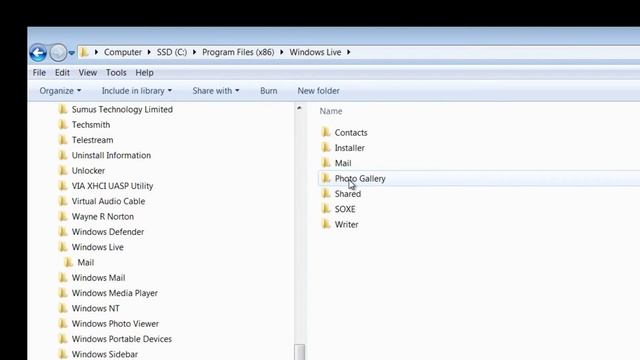The width and height of the screenshot is (640, 360).
Task: Sort by the Name column header
Action: coord(331,111)
